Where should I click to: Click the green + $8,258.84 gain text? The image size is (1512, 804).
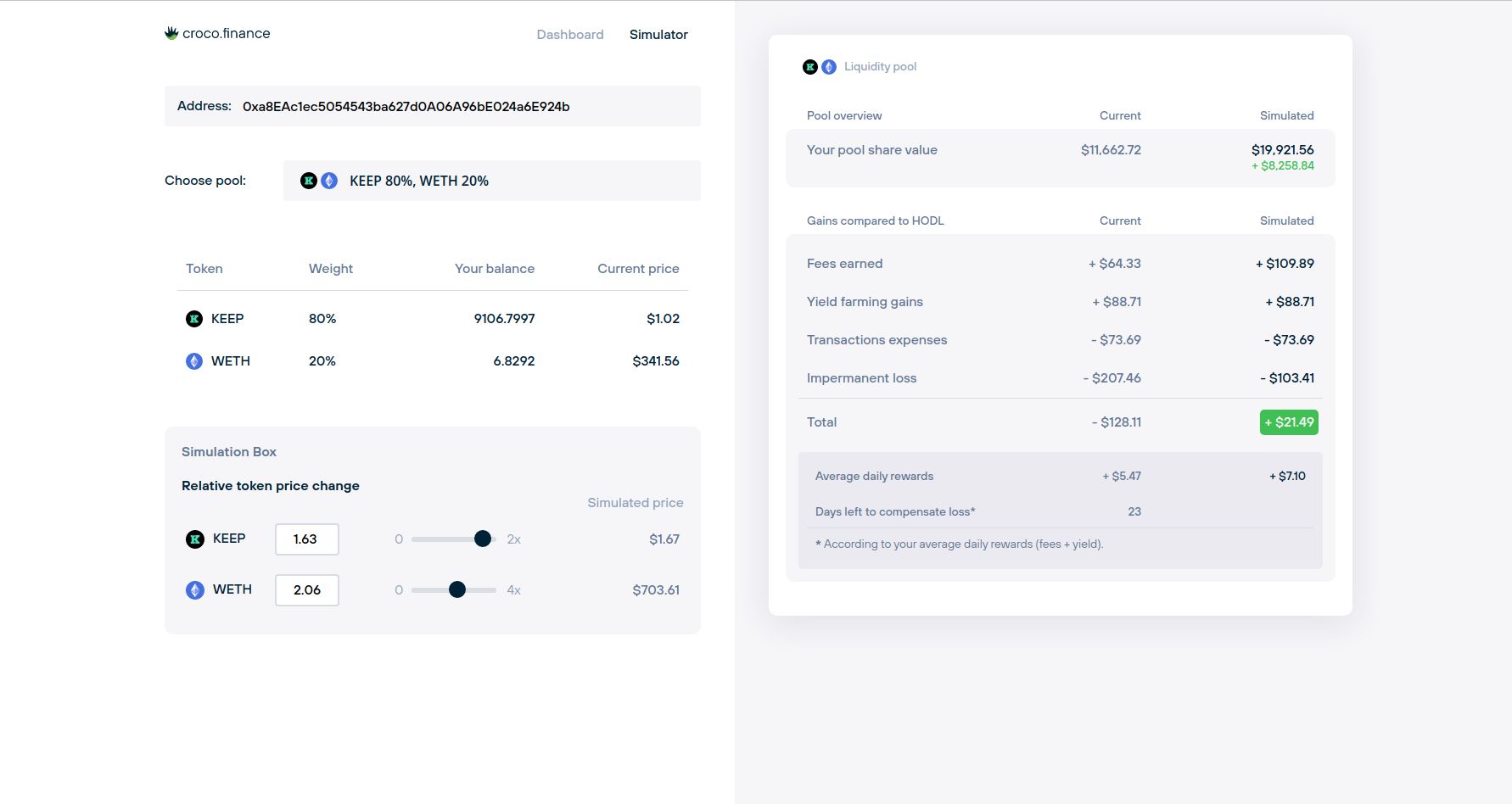(1283, 166)
